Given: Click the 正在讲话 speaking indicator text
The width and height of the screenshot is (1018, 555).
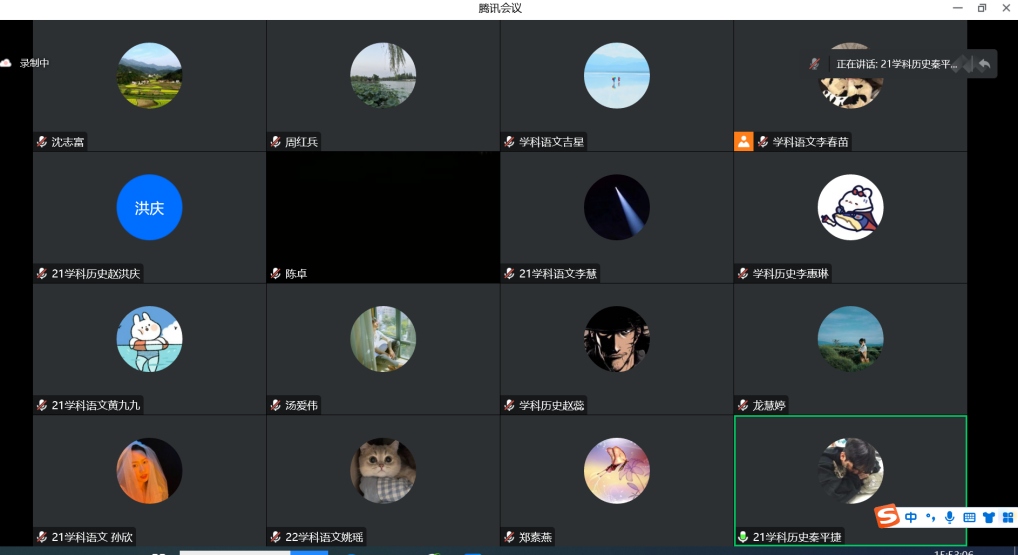Looking at the screenshot, I should coord(896,64).
